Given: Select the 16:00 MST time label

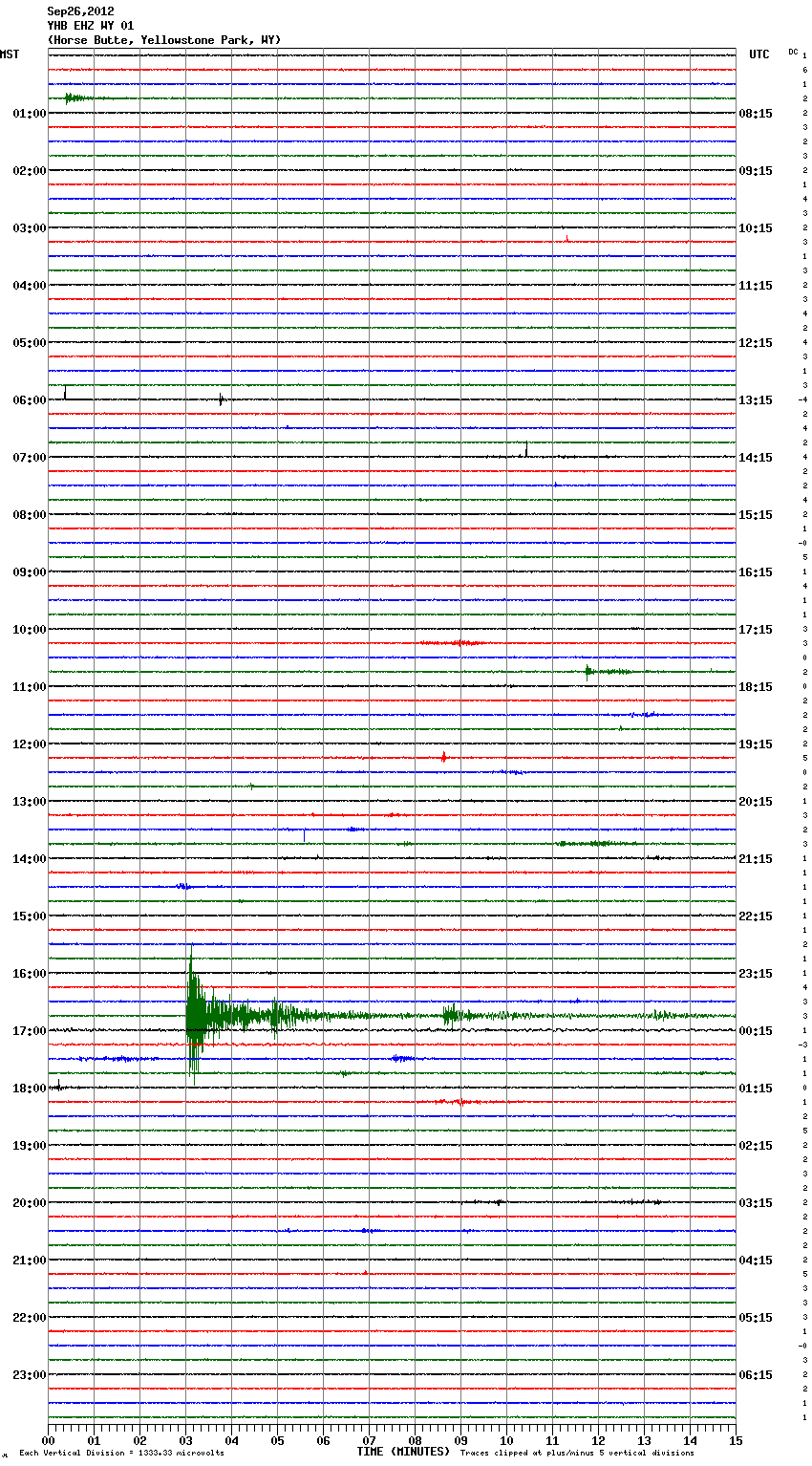Looking at the screenshot, I should (x=30, y=974).
